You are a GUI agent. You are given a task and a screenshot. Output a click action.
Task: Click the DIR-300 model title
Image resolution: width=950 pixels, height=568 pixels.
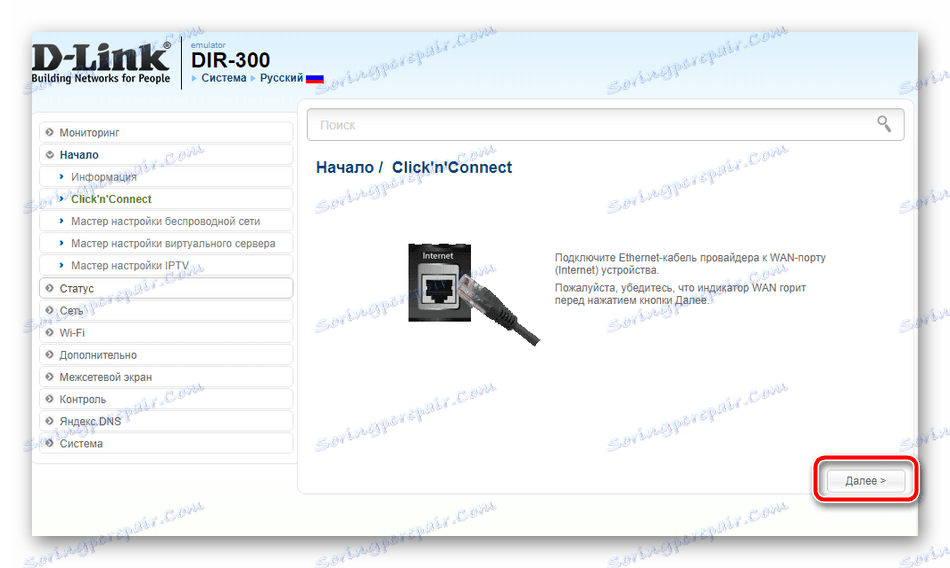point(230,60)
